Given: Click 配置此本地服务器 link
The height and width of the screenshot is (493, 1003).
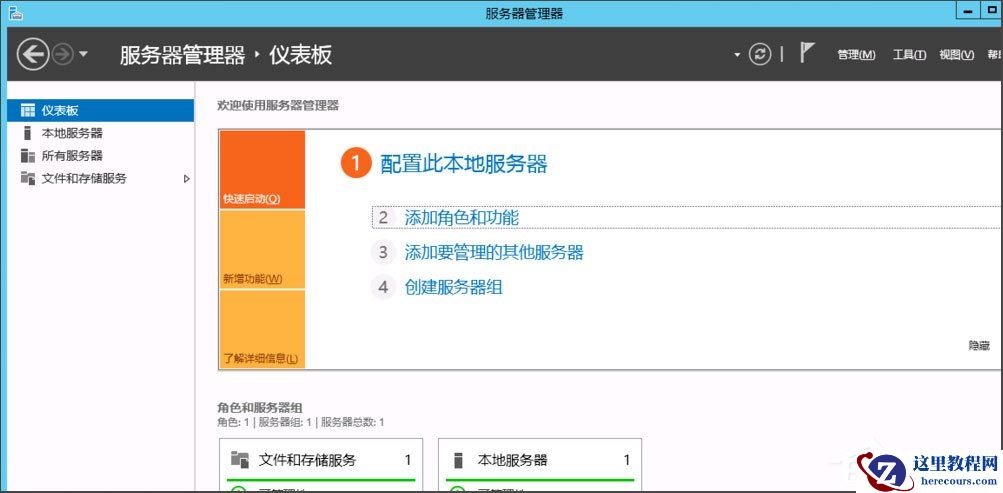Looking at the screenshot, I should point(464,164).
